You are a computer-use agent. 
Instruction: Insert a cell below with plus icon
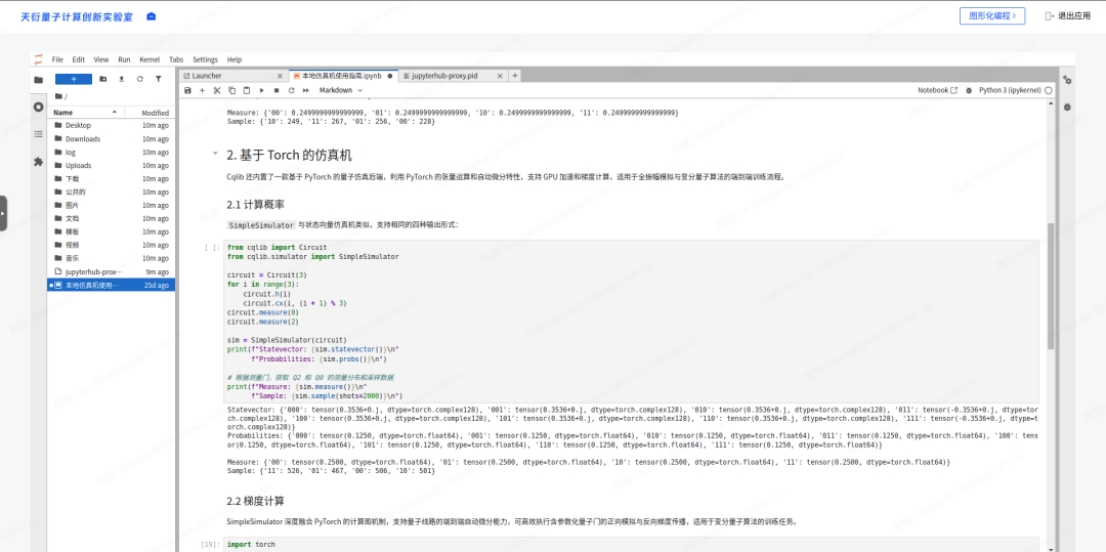coord(202,90)
